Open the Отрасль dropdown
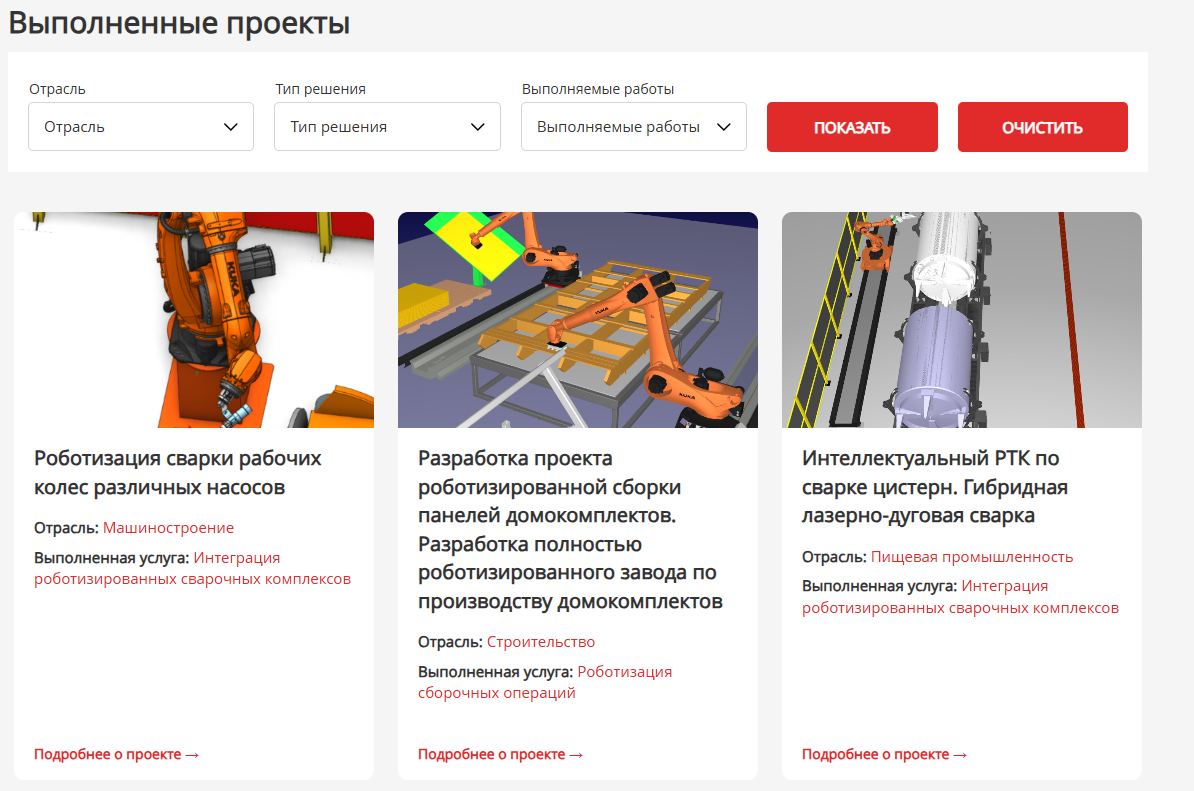This screenshot has height=791, width=1194. coord(140,126)
